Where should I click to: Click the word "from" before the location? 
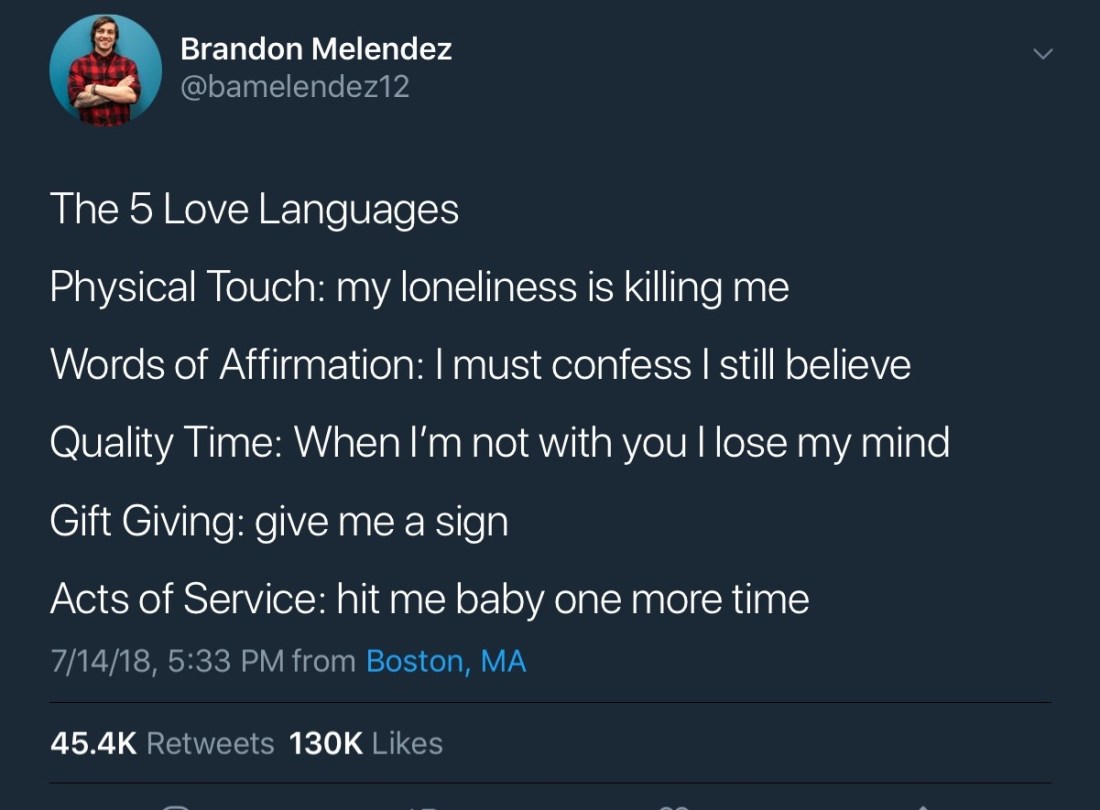click(323, 661)
